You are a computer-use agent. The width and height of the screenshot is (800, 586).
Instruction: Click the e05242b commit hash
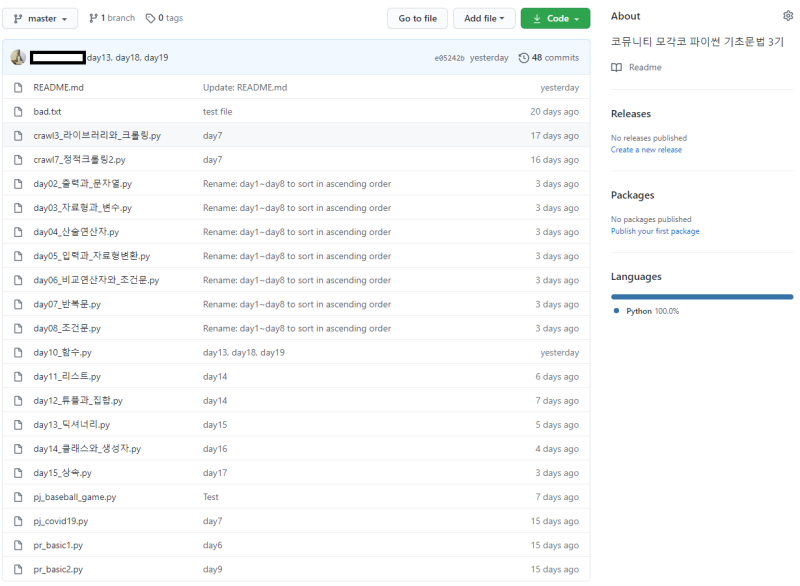pyautogui.click(x=449, y=58)
